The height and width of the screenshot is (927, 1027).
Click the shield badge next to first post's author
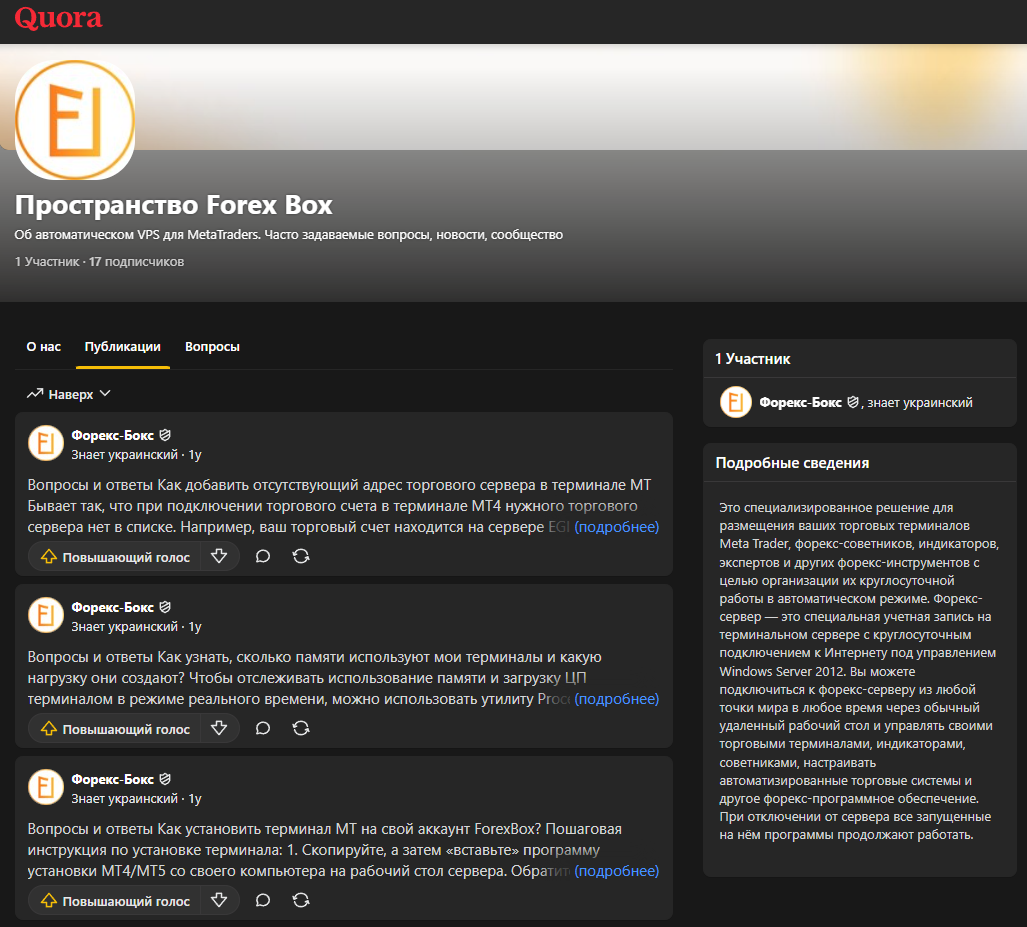[x=165, y=435]
